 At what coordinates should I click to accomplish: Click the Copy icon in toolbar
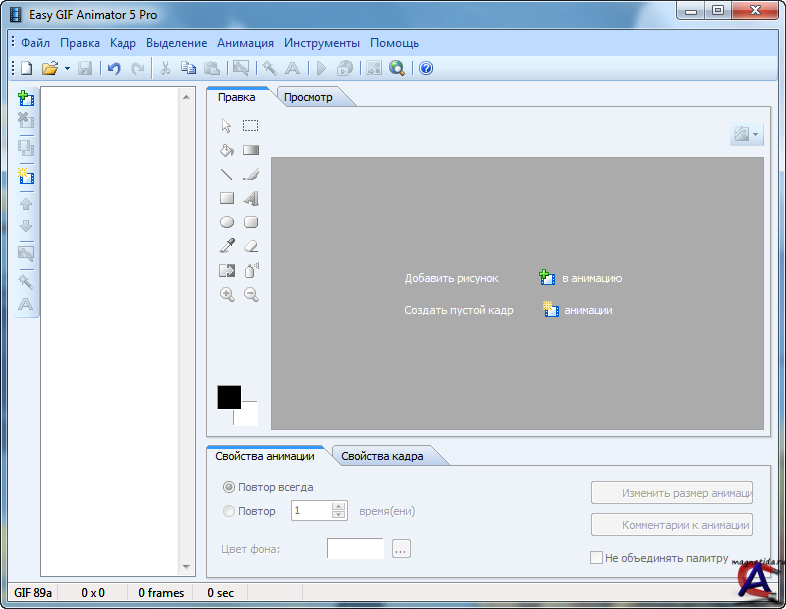click(188, 68)
